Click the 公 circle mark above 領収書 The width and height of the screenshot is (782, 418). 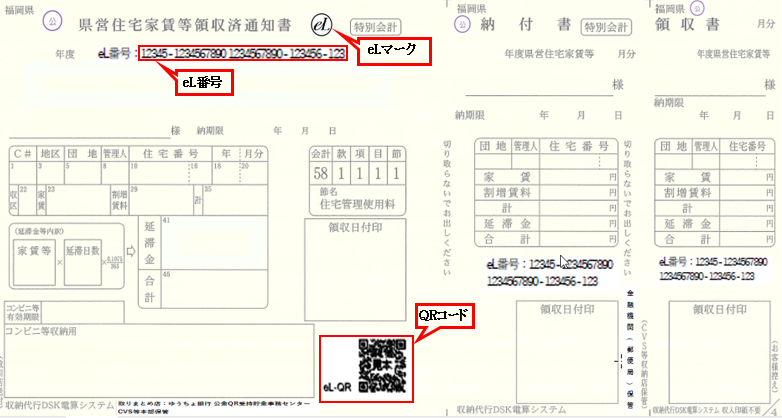[x=697, y=7]
